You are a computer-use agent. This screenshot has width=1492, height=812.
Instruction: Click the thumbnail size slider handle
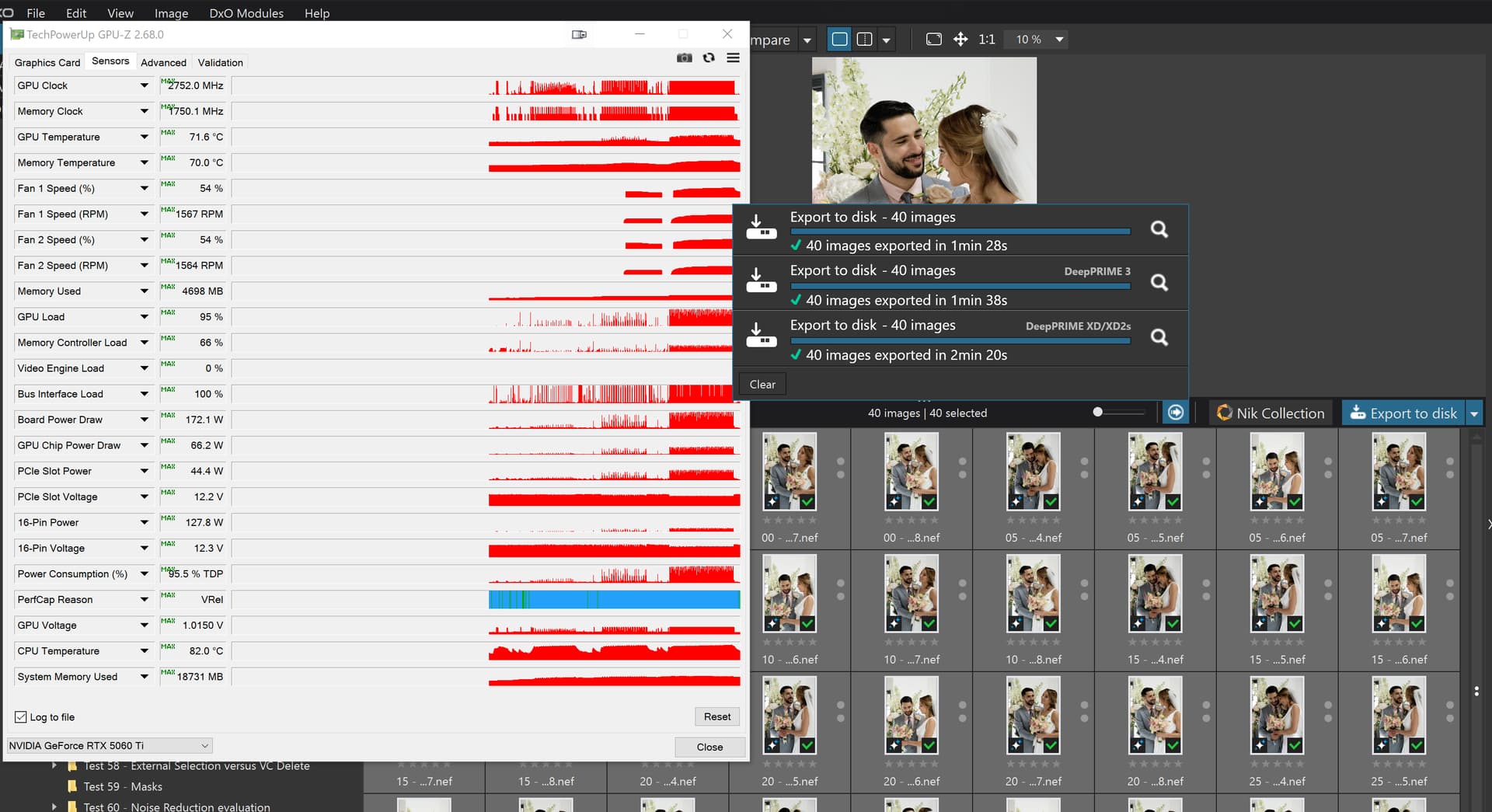point(1097,413)
